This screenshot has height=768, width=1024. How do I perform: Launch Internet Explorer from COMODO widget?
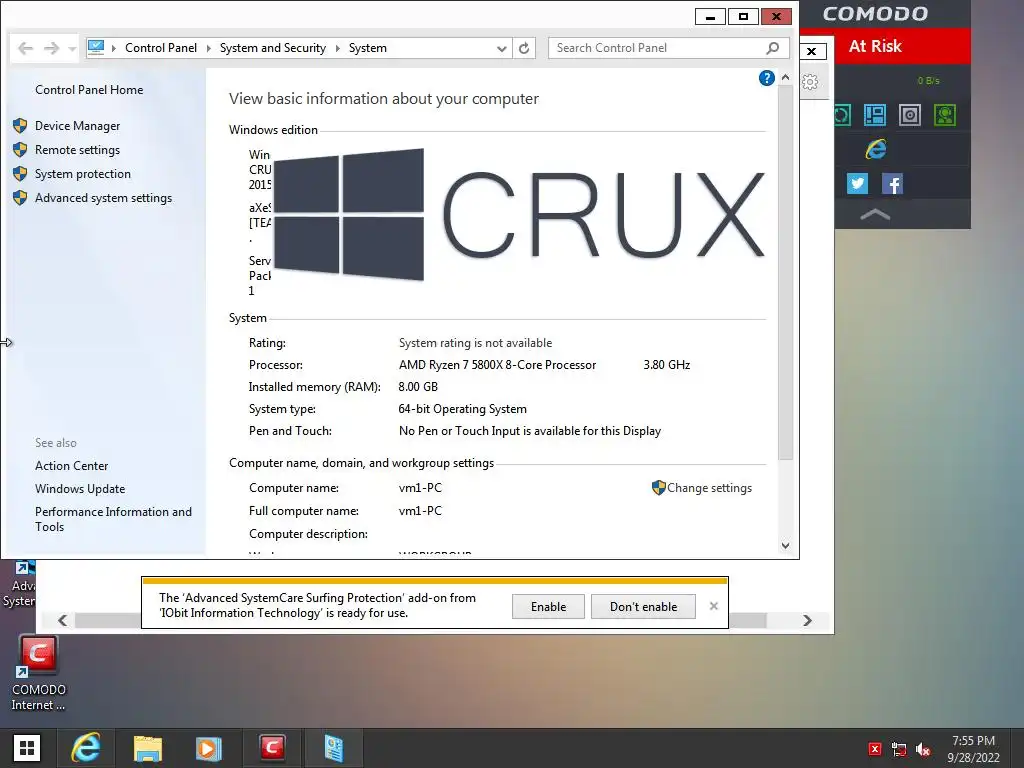coord(876,150)
